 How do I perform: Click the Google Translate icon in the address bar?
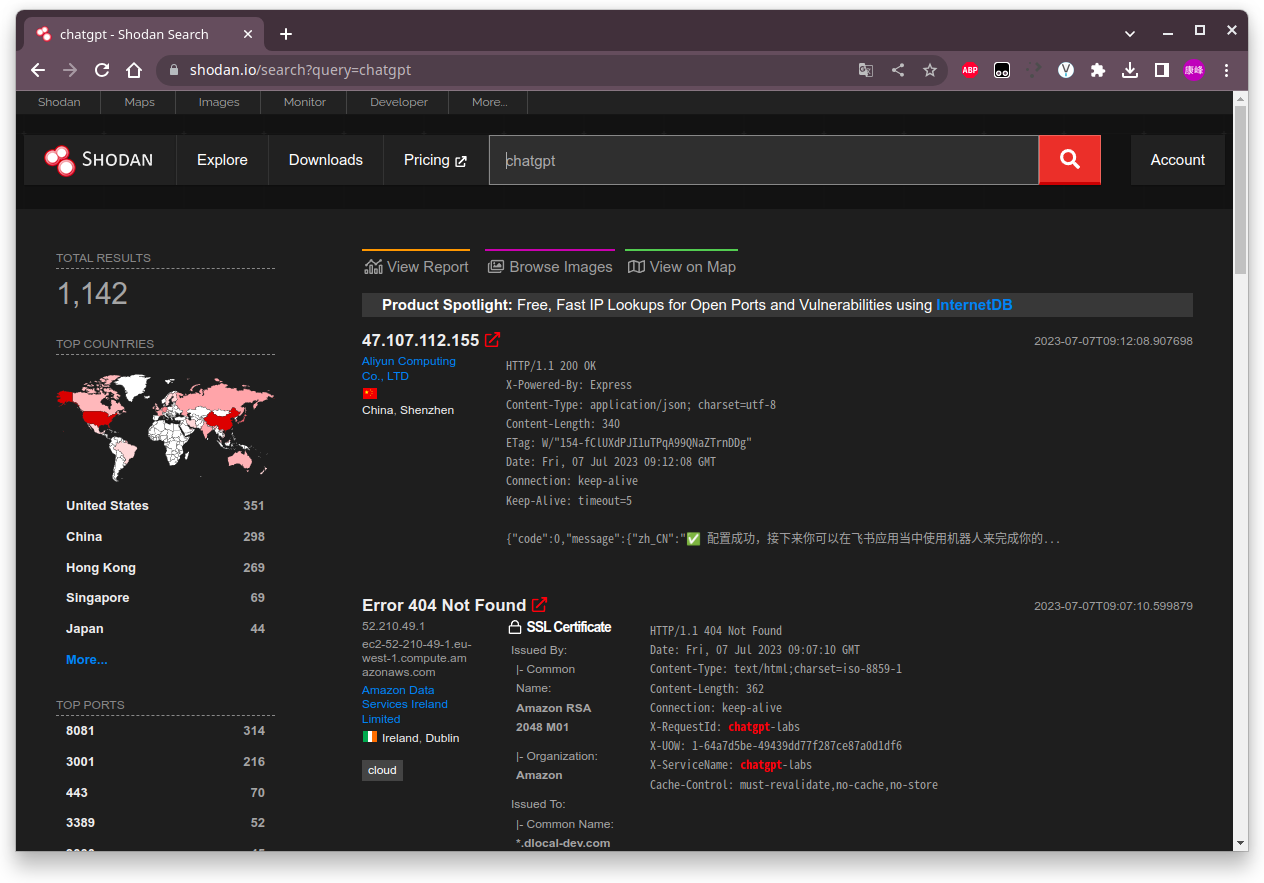pos(865,70)
